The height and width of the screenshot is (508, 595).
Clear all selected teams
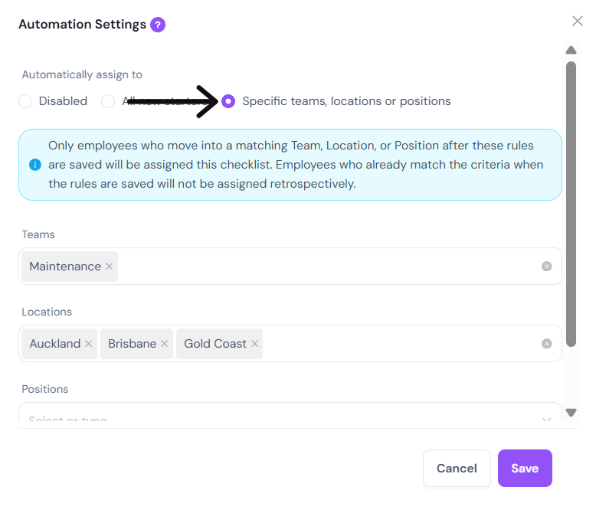click(x=546, y=266)
